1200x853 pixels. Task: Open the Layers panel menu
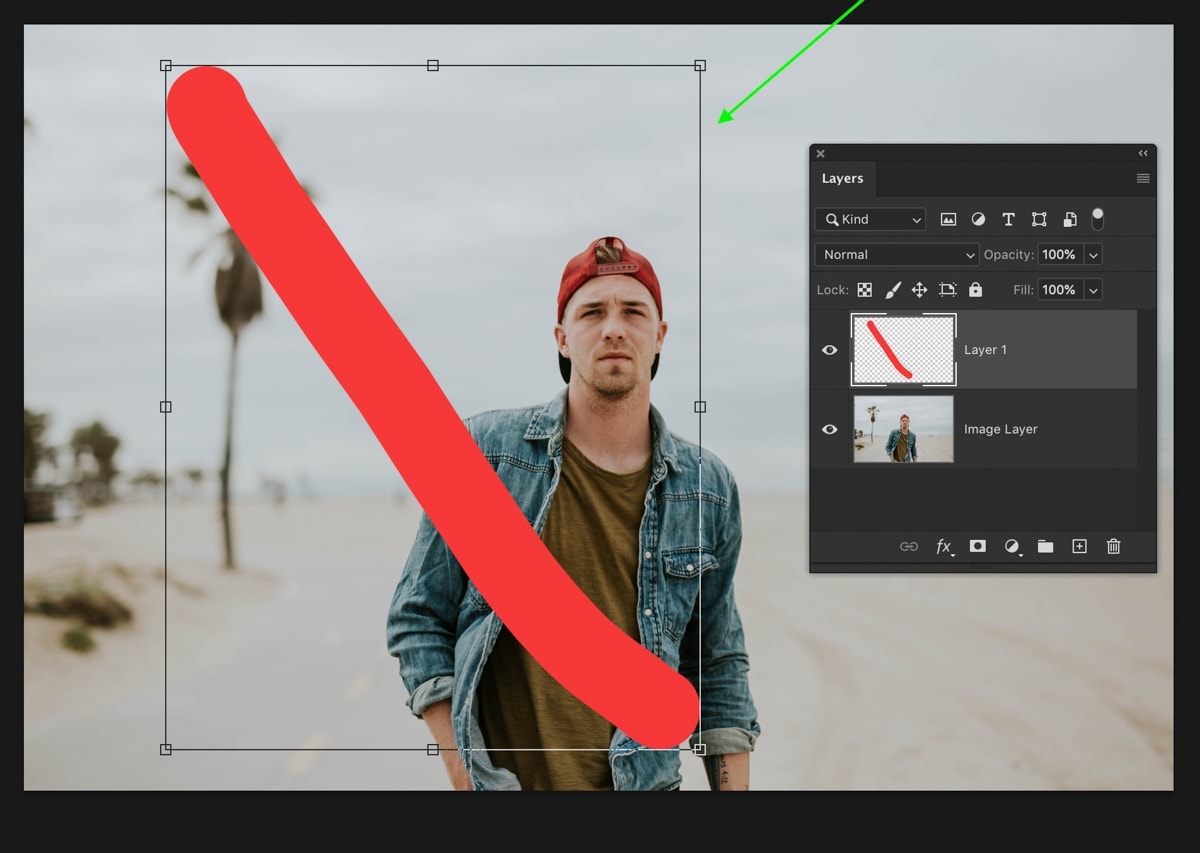1143,178
